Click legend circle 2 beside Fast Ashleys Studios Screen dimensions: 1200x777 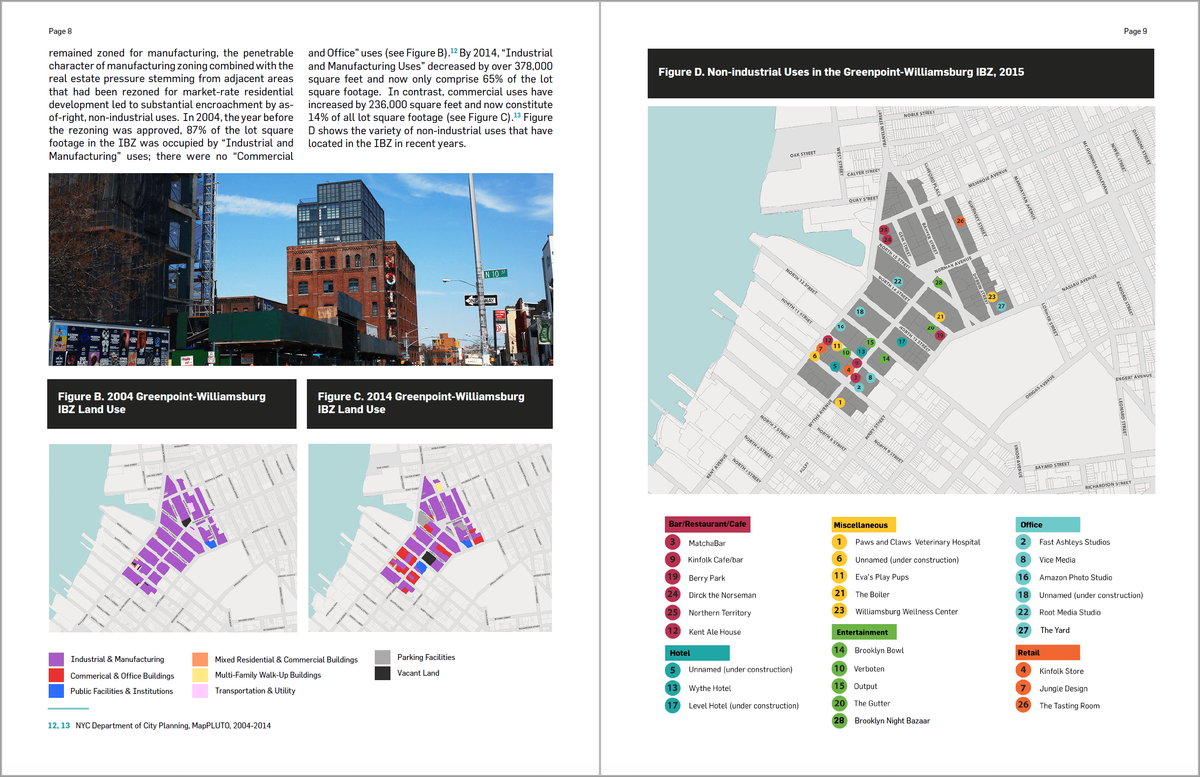pos(1023,541)
